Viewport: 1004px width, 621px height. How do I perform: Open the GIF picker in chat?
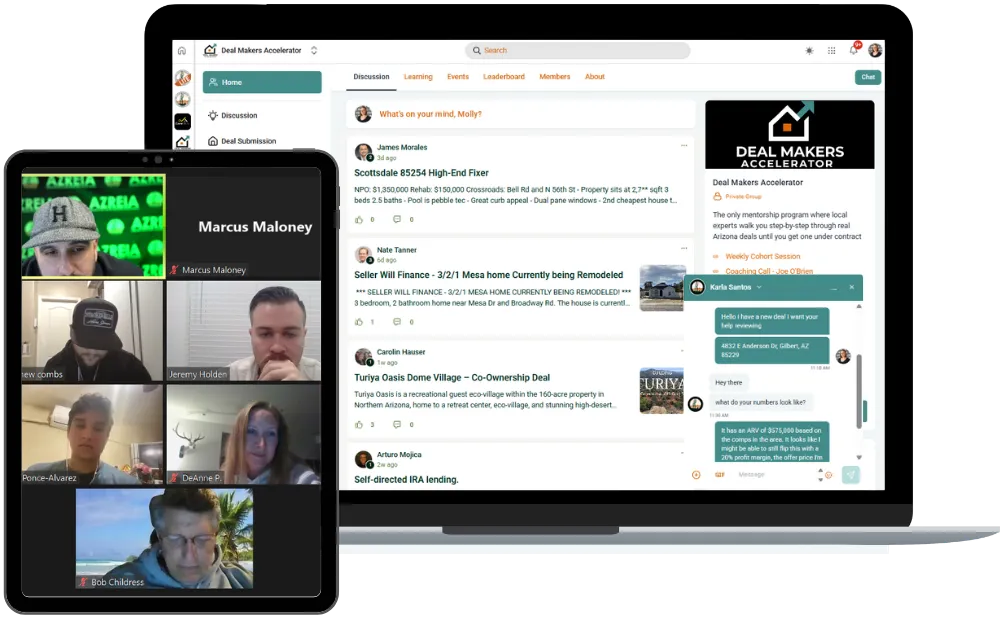tap(720, 475)
